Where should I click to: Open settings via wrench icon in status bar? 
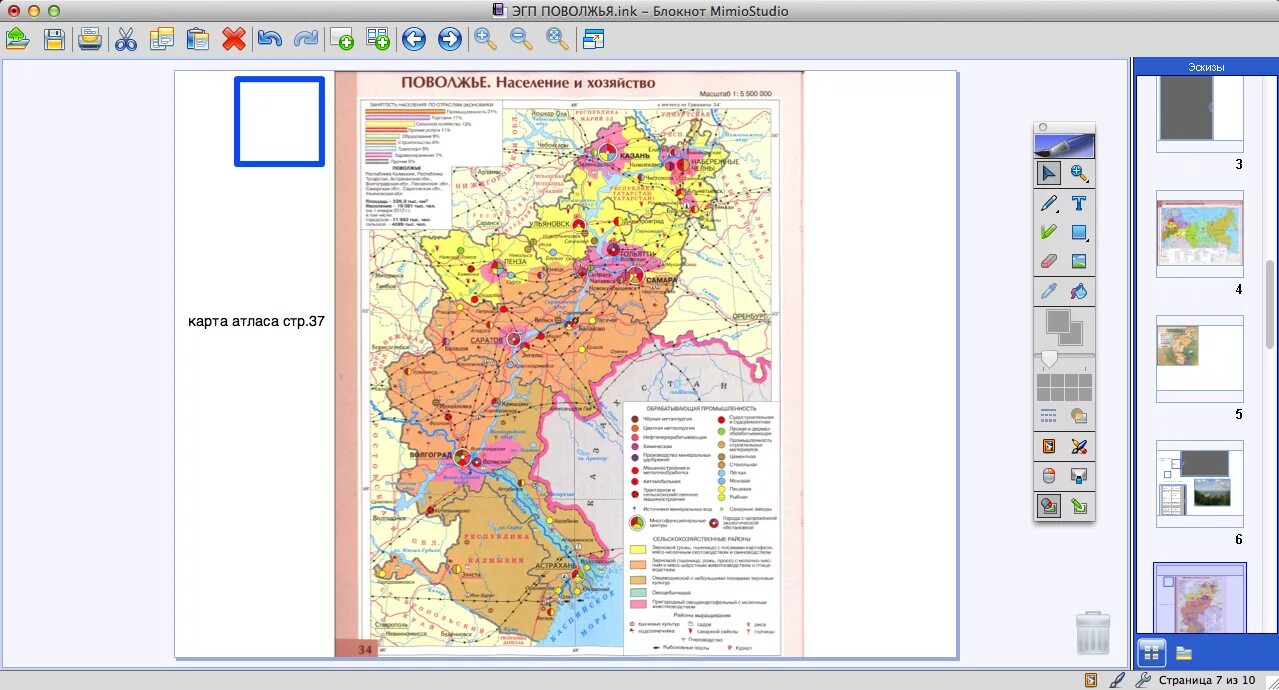[x=1142, y=680]
